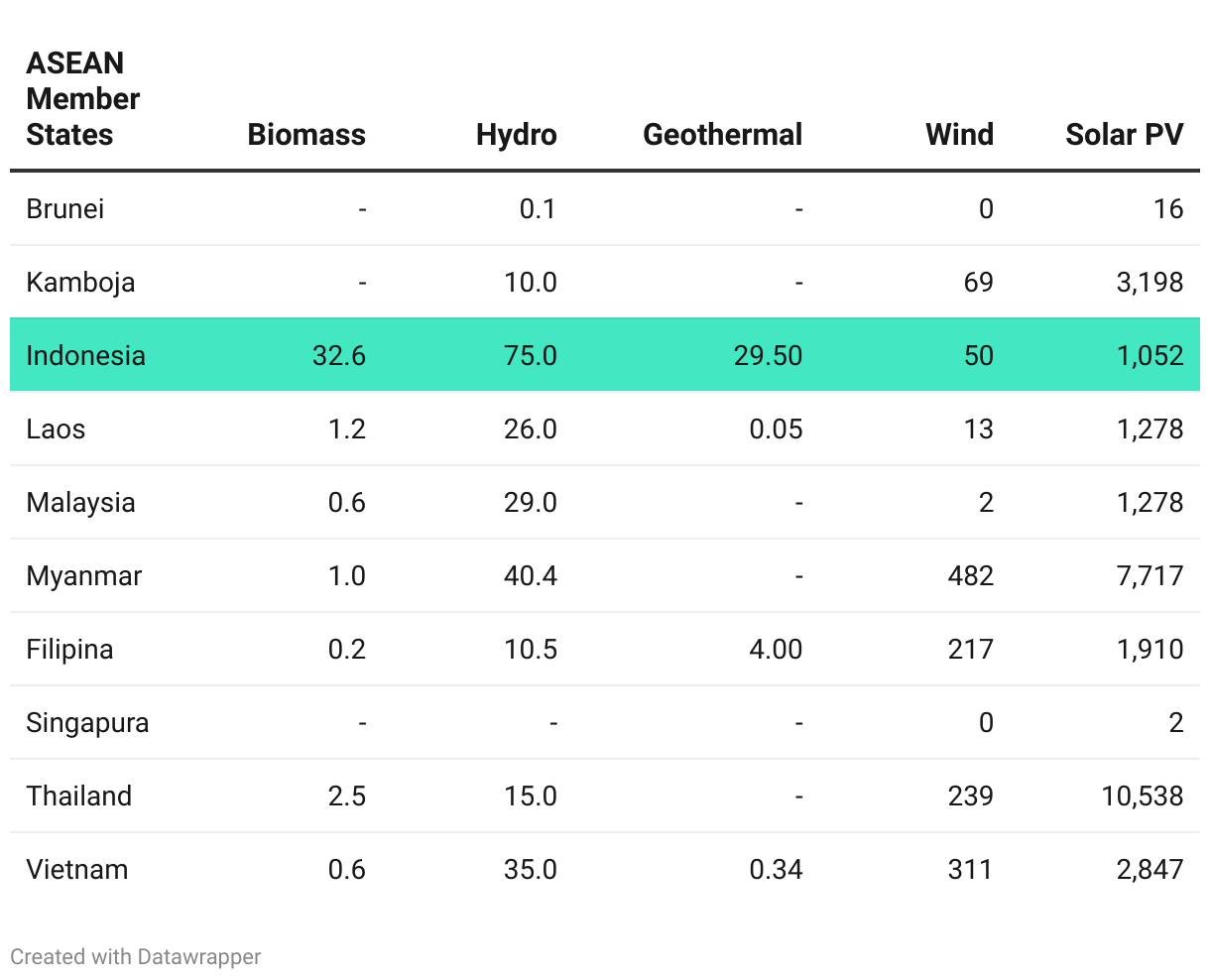The width and height of the screenshot is (1210, 980).
Task: Select the Indonesia row label
Action: pos(85,356)
